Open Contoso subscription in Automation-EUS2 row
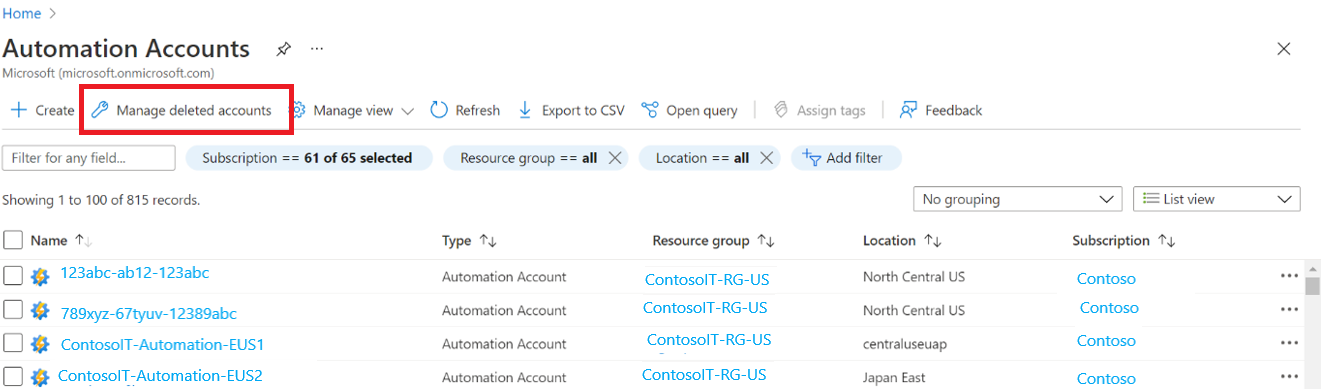This screenshot has height=391, width=1334. click(x=1106, y=379)
